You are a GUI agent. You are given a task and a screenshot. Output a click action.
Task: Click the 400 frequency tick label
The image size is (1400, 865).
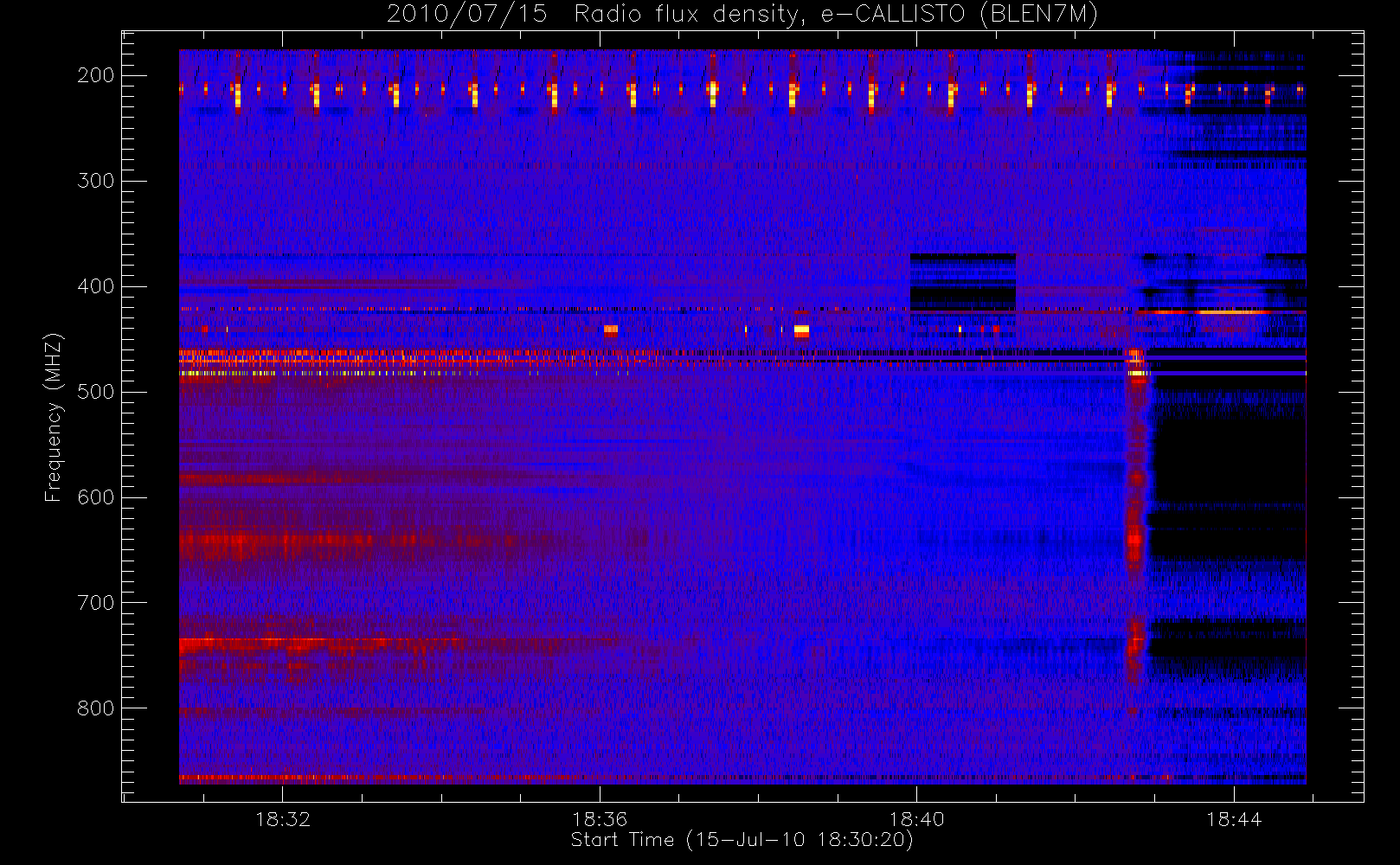96,286
